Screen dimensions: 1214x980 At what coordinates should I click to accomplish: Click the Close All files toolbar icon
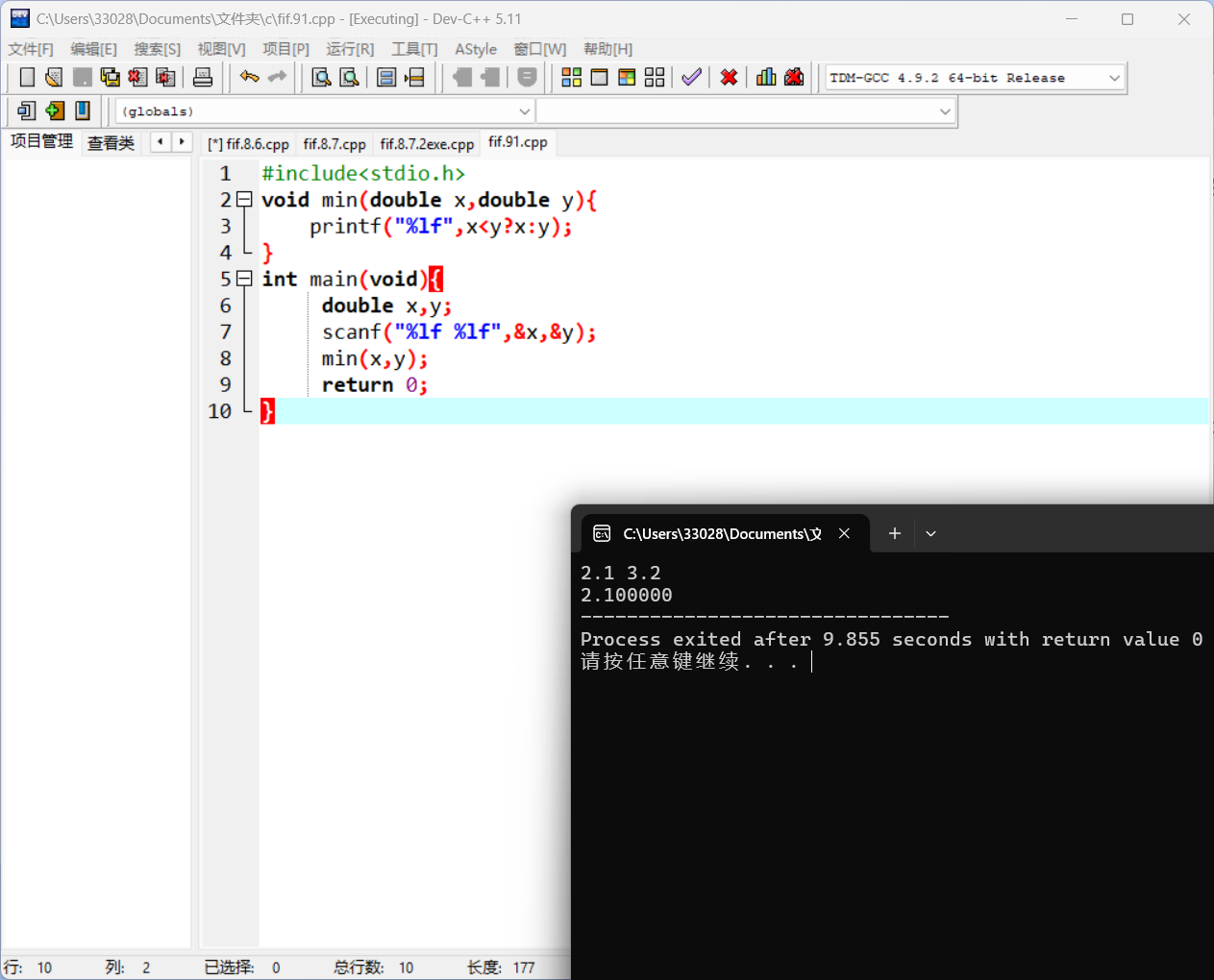click(165, 77)
